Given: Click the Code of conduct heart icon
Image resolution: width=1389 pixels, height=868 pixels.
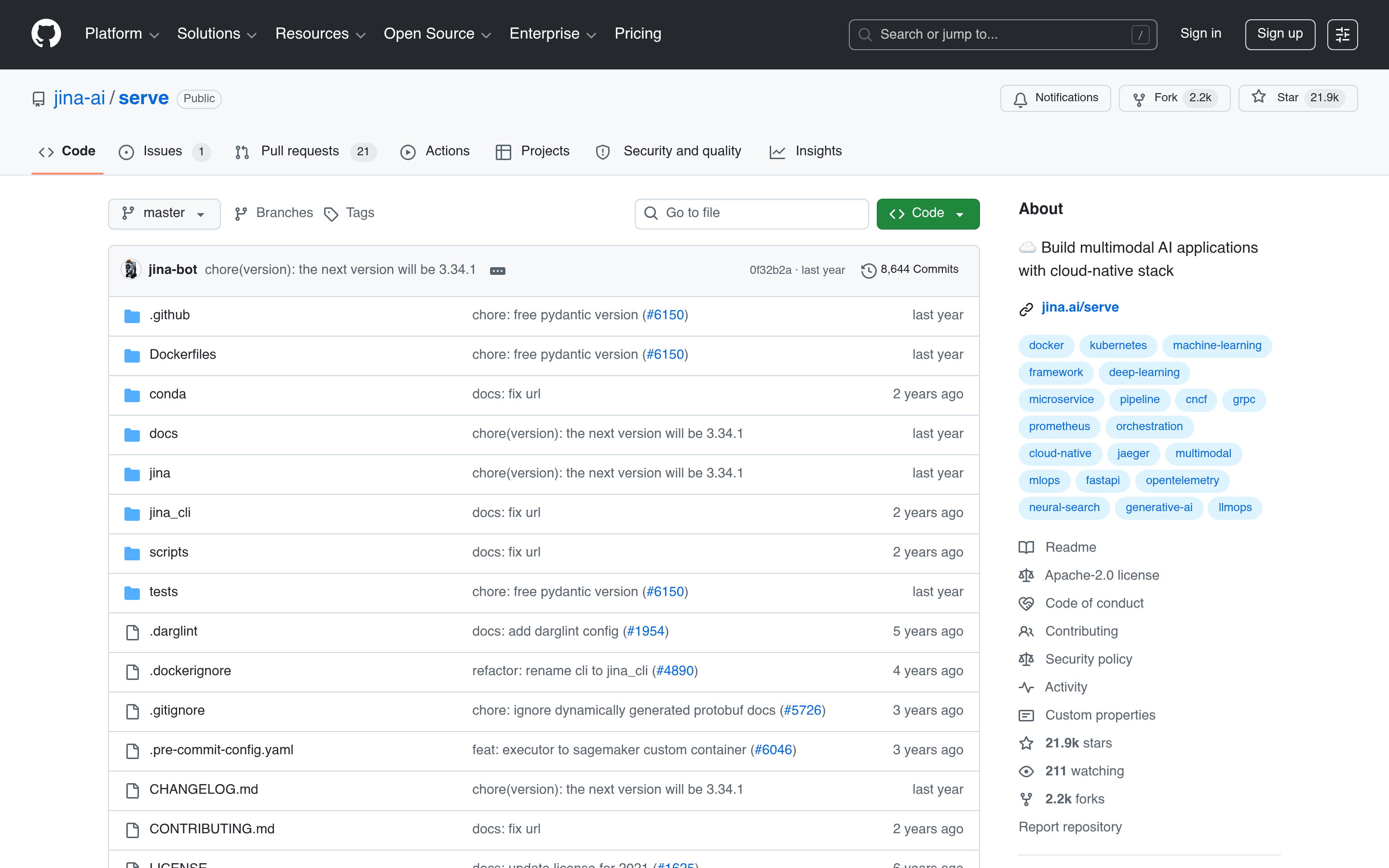Looking at the screenshot, I should point(1026,603).
